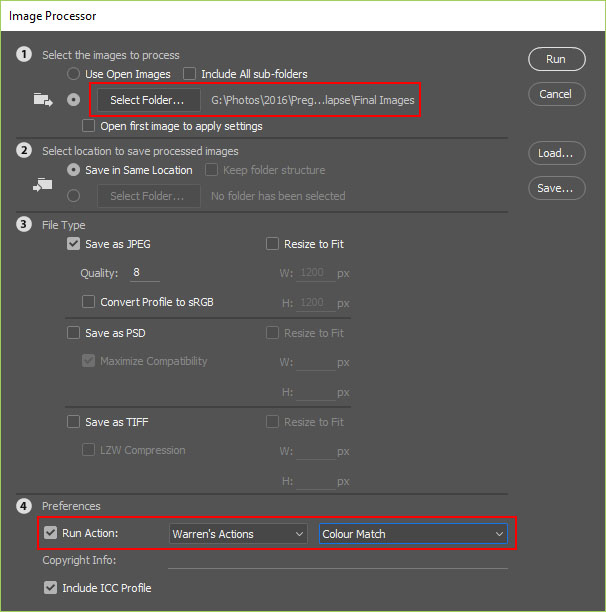The height and width of the screenshot is (612, 606).
Task: Click the JPEG width field showing 1200
Action: tap(316, 272)
